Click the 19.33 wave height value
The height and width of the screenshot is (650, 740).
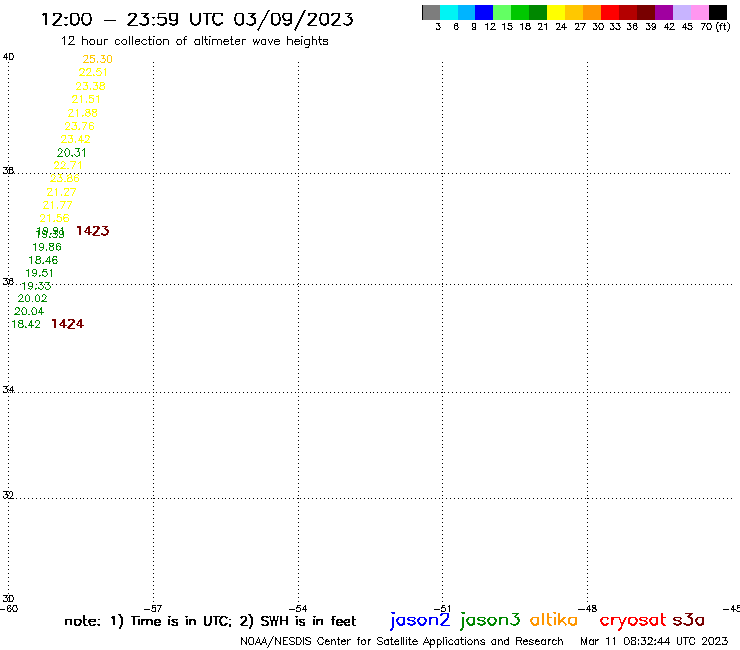(36, 286)
